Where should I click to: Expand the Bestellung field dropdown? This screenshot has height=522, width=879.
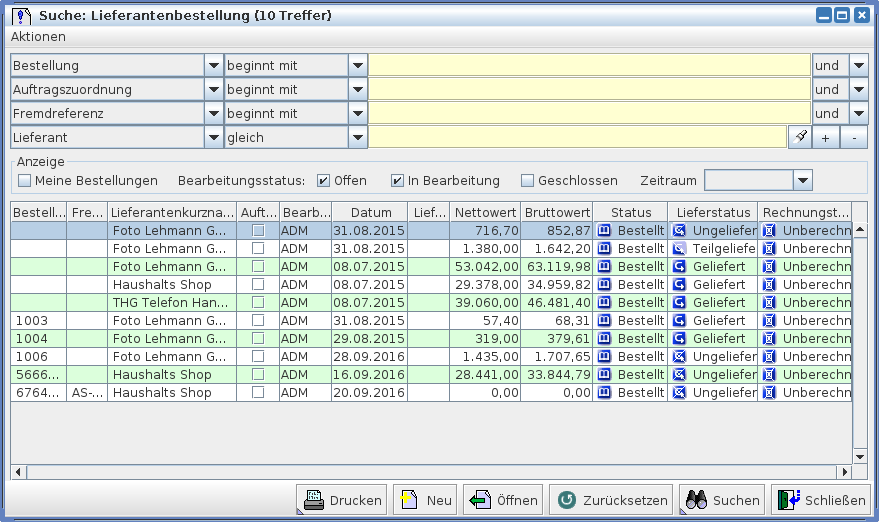pyautogui.click(x=213, y=66)
